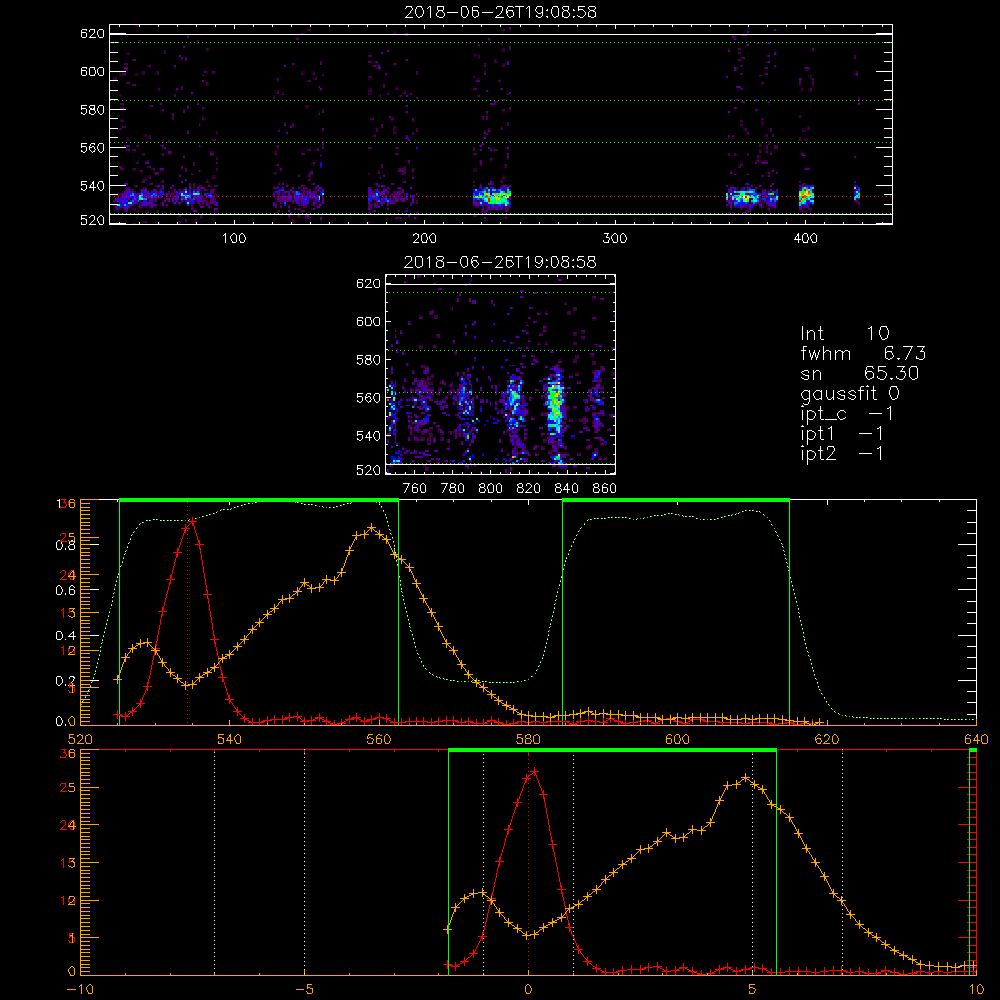
Task: Click the bright blob at x=400 in top spectrogram
Action: tap(807, 195)
